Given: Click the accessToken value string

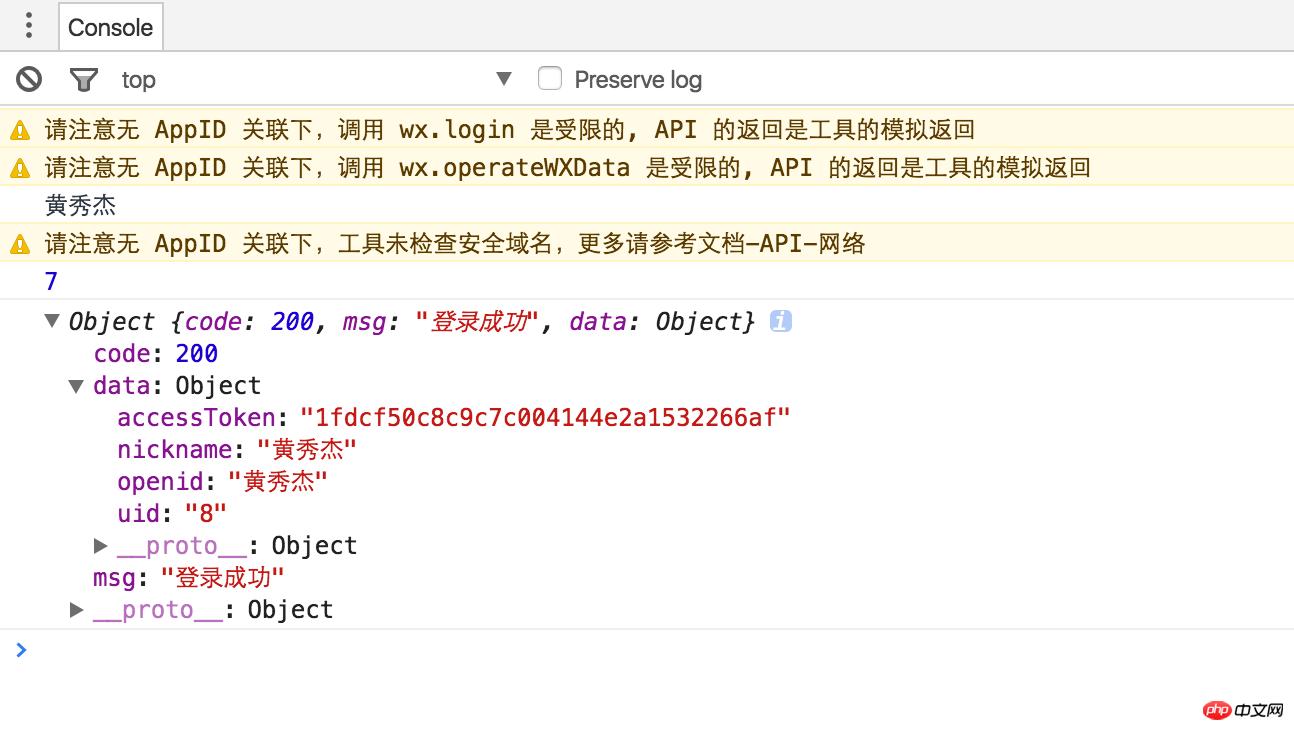Looking at the screenshot, I should [545, 417].
